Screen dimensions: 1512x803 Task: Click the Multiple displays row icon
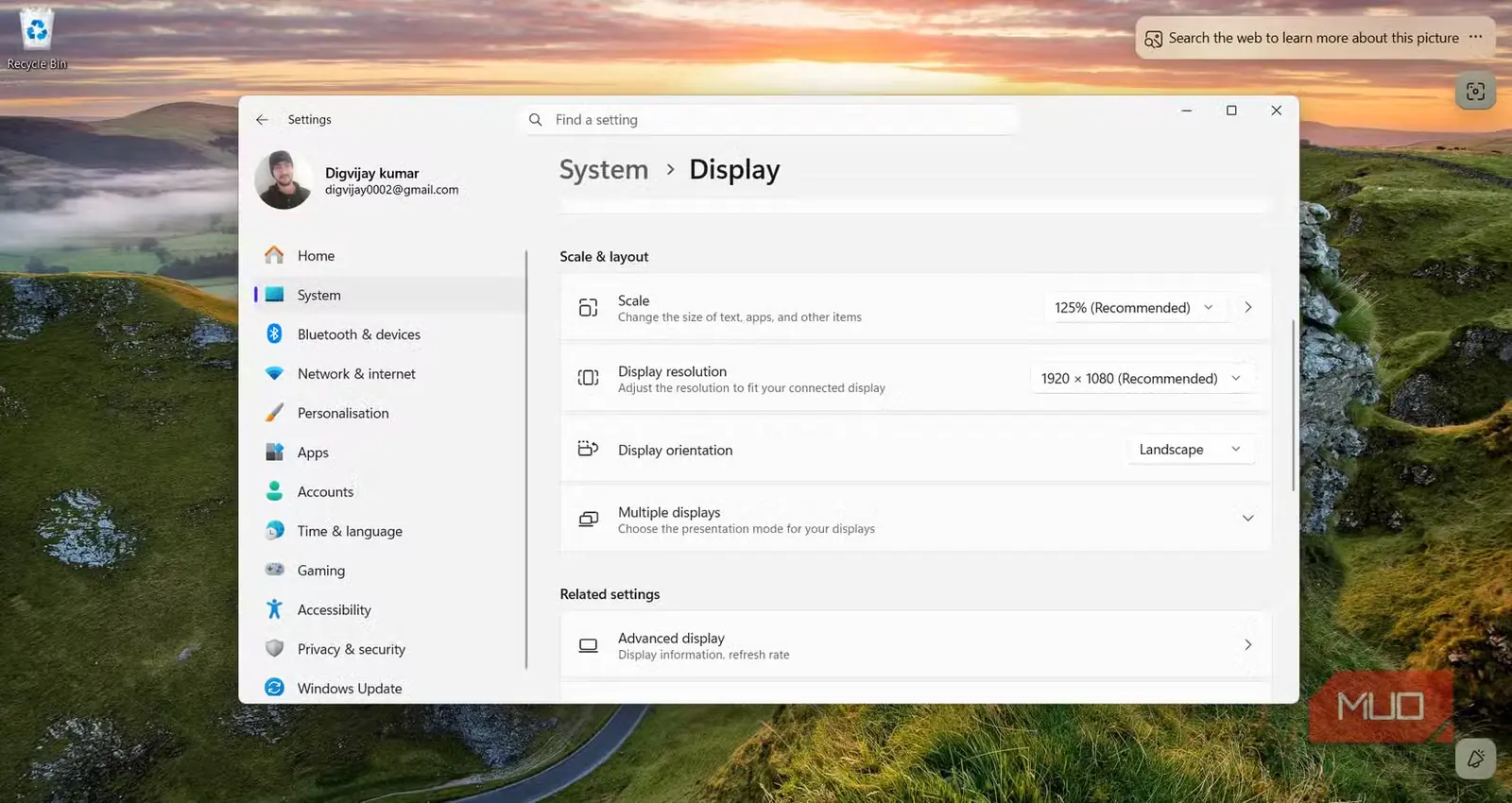[x=588, y=519]
